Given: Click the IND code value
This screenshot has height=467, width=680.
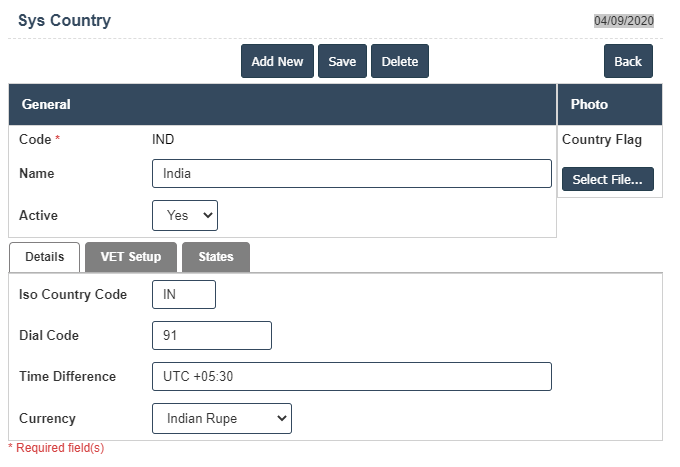Looking at the screenshot, I should pyautogui.click(x=163, y=139).
